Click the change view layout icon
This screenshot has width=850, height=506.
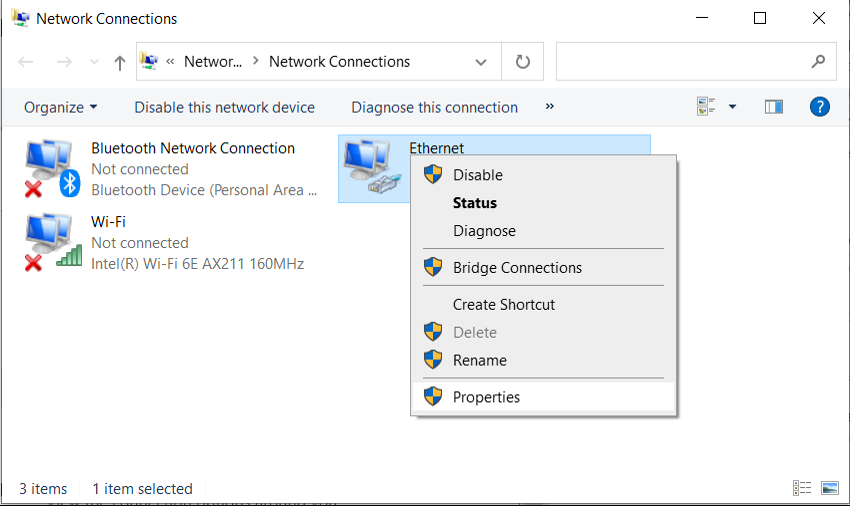[707, 107]
